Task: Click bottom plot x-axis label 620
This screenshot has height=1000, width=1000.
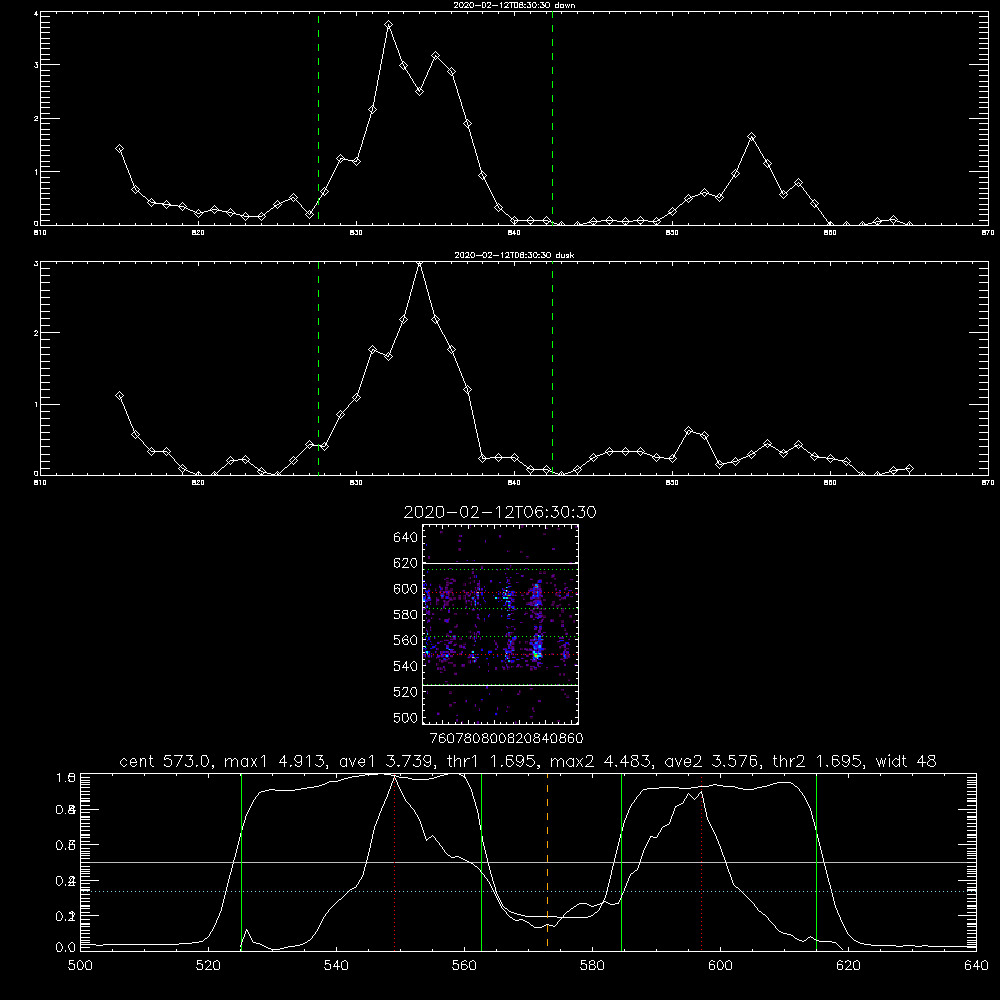Action: (848, 966)
